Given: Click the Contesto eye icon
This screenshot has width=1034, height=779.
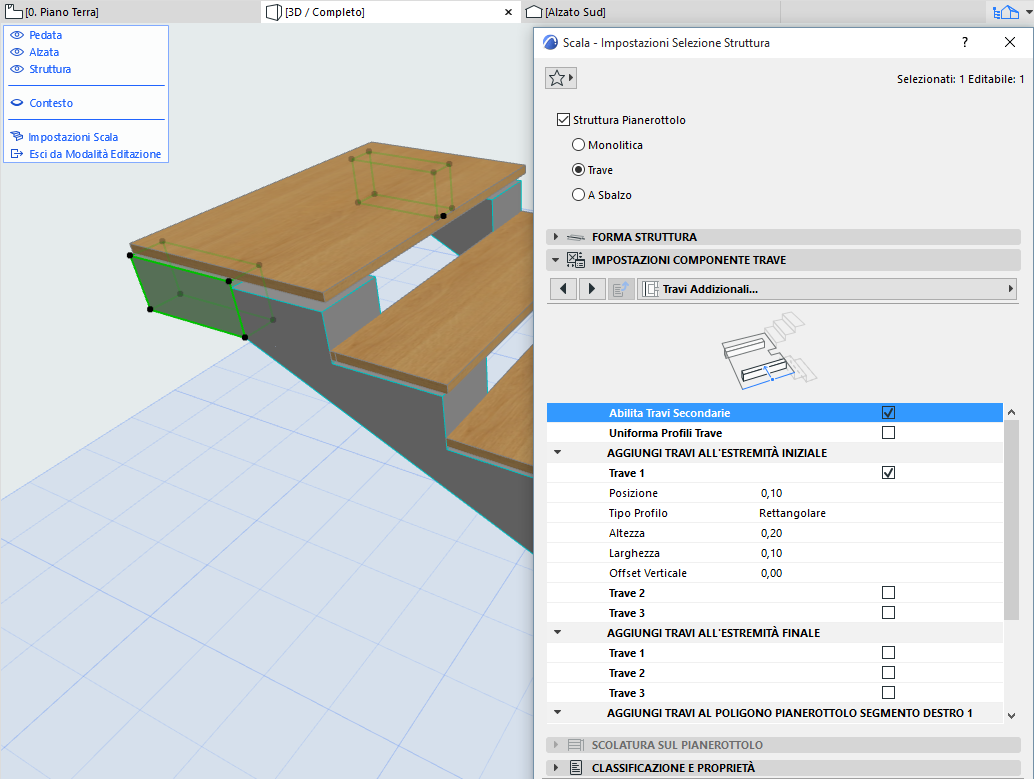Looking at the screenshot, I should coord(16,103).
